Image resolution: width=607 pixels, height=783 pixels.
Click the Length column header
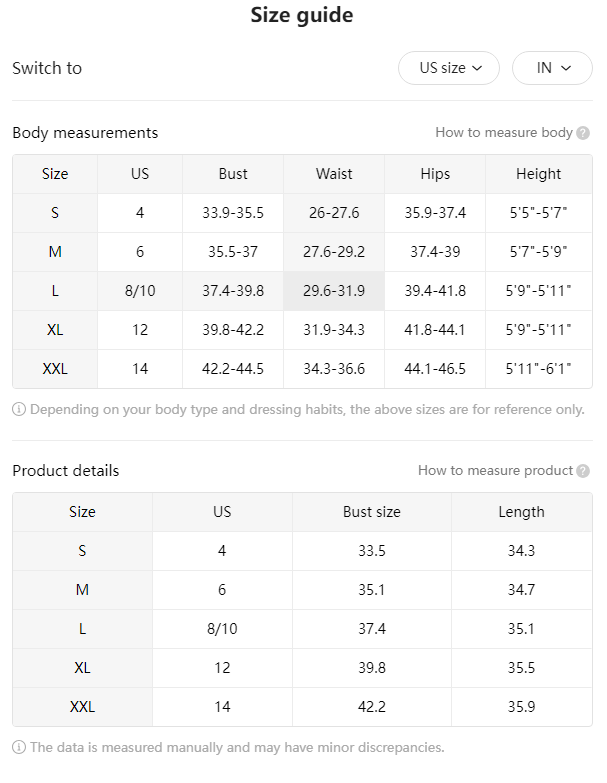[522, 512]
